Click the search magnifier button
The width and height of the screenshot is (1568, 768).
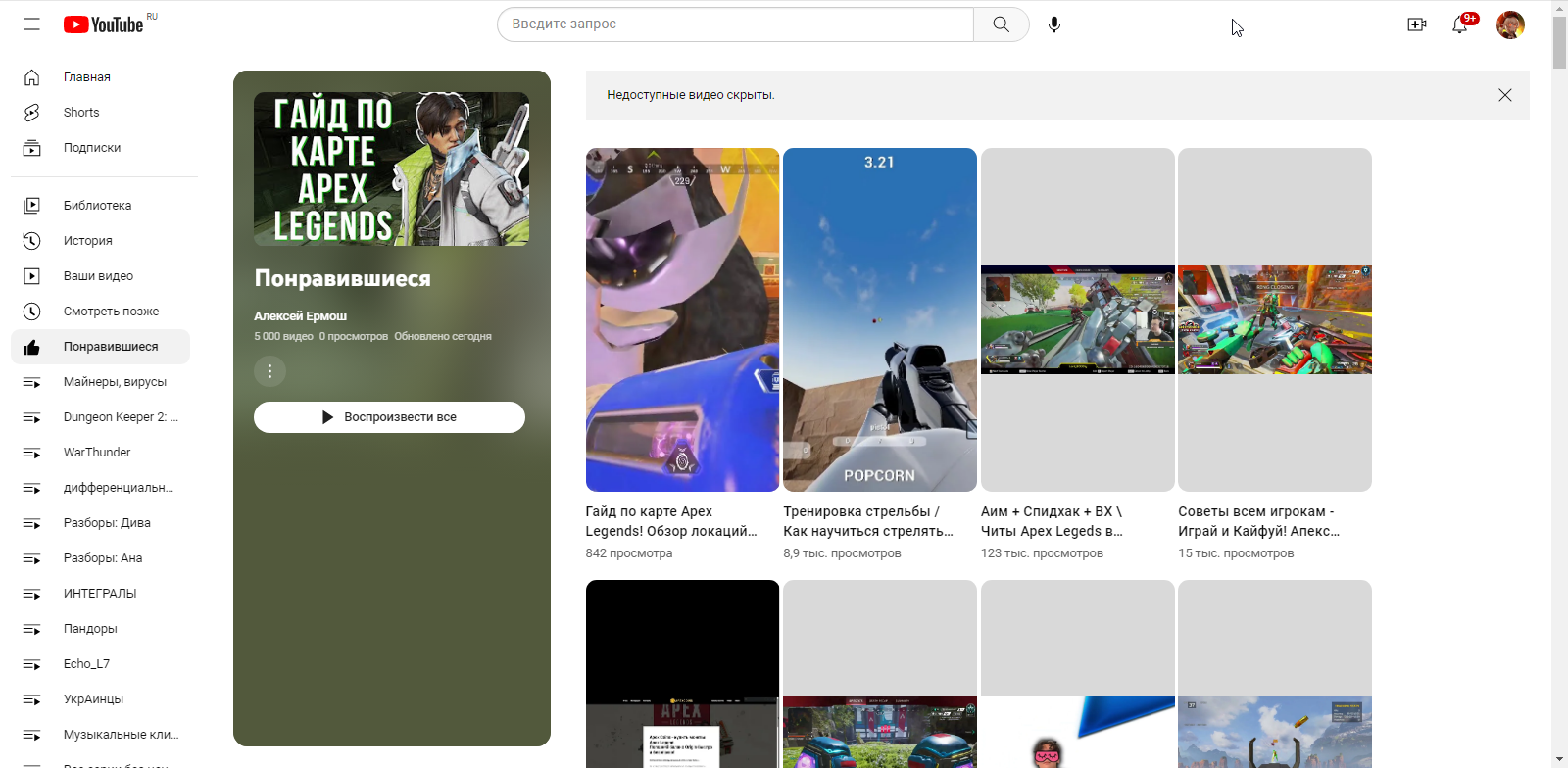(x=1001, y=24)
